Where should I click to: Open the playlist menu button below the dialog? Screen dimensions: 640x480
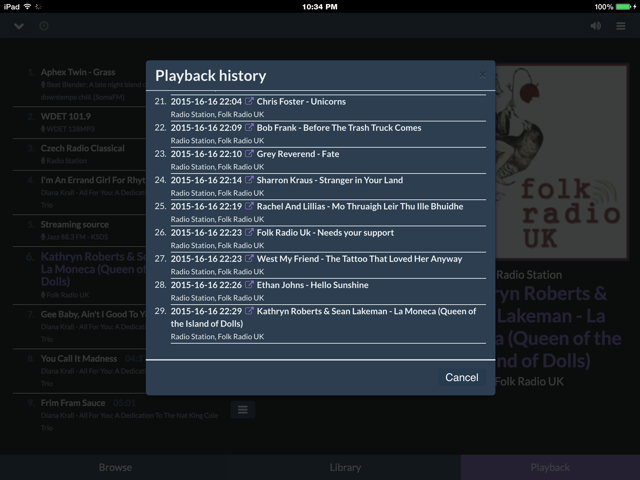pyautogui.click(x=243, y=409)
